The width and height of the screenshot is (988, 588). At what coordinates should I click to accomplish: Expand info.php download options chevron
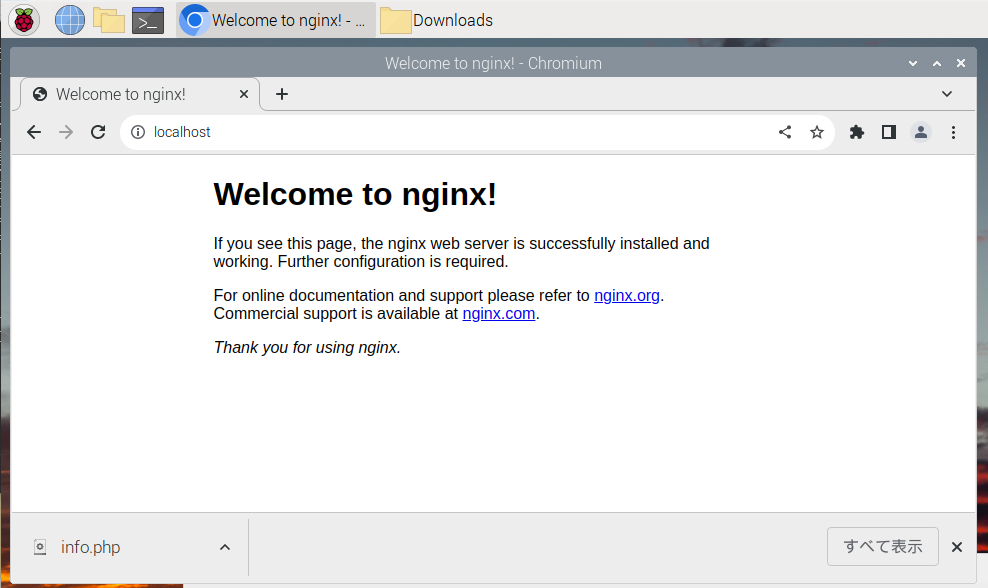225,547
